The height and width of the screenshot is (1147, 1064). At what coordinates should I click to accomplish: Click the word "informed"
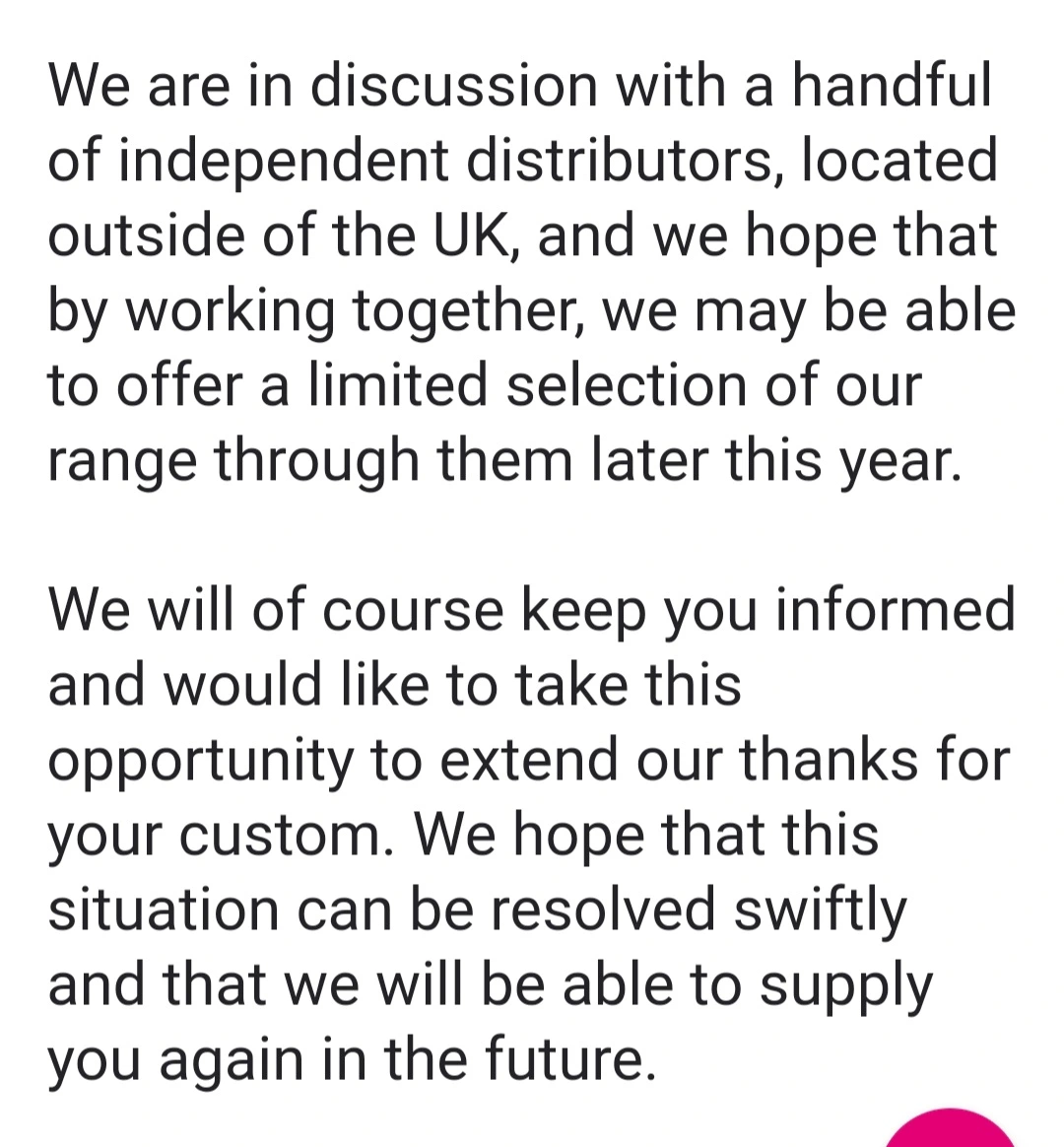(x=896, y=609)
